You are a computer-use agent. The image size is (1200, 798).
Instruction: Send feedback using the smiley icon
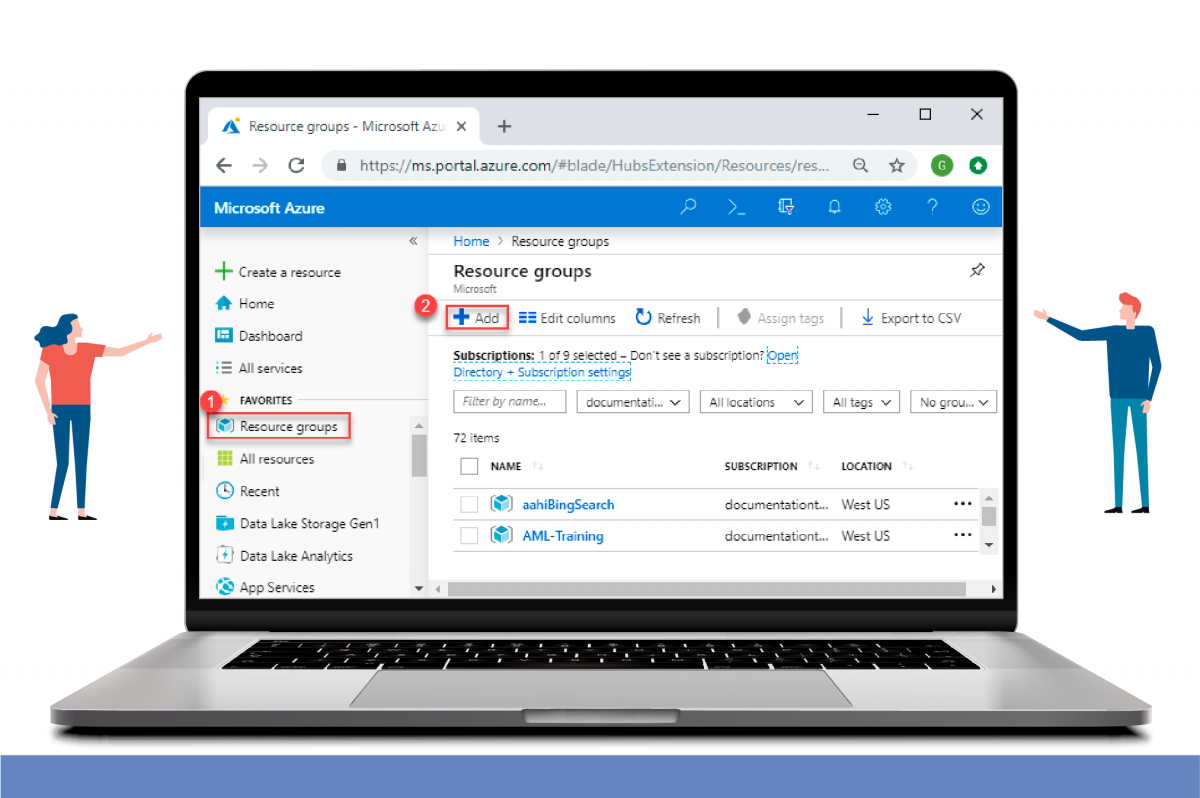(x=980, y=206)
